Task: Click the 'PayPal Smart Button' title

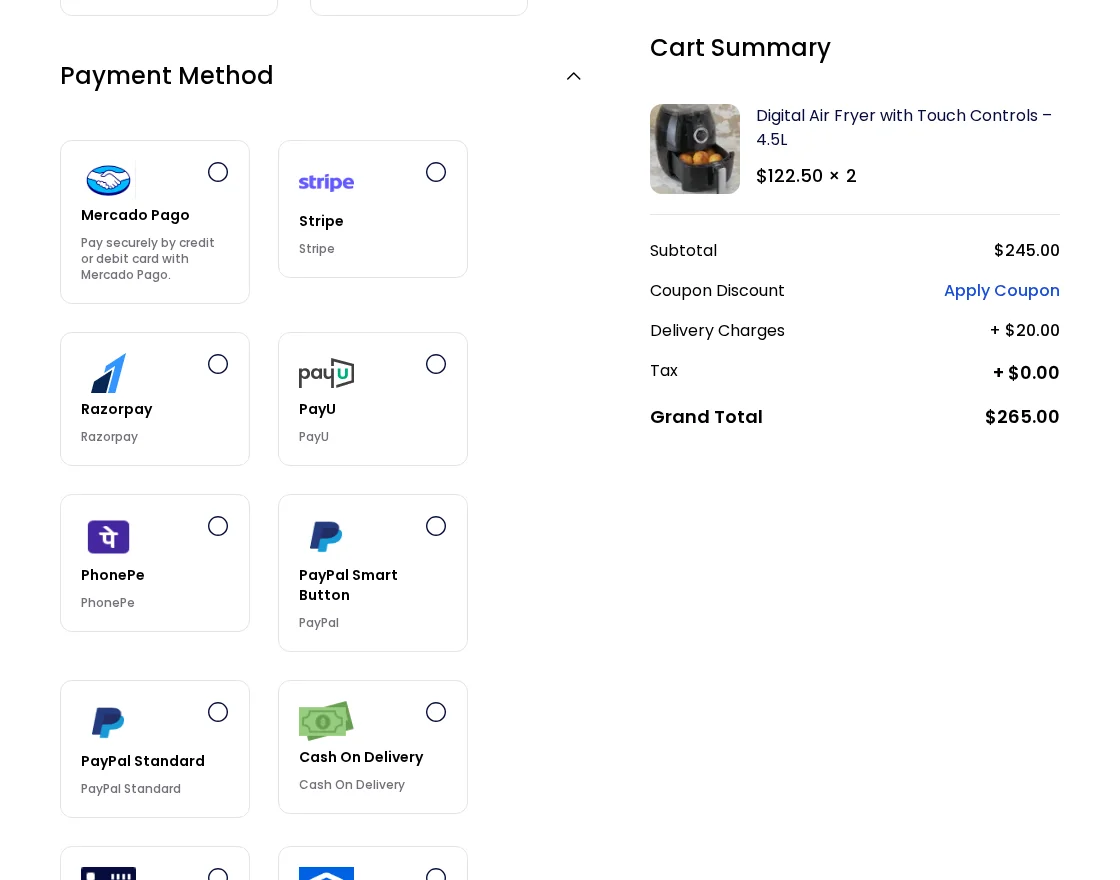Action: [x=348, y=585]
